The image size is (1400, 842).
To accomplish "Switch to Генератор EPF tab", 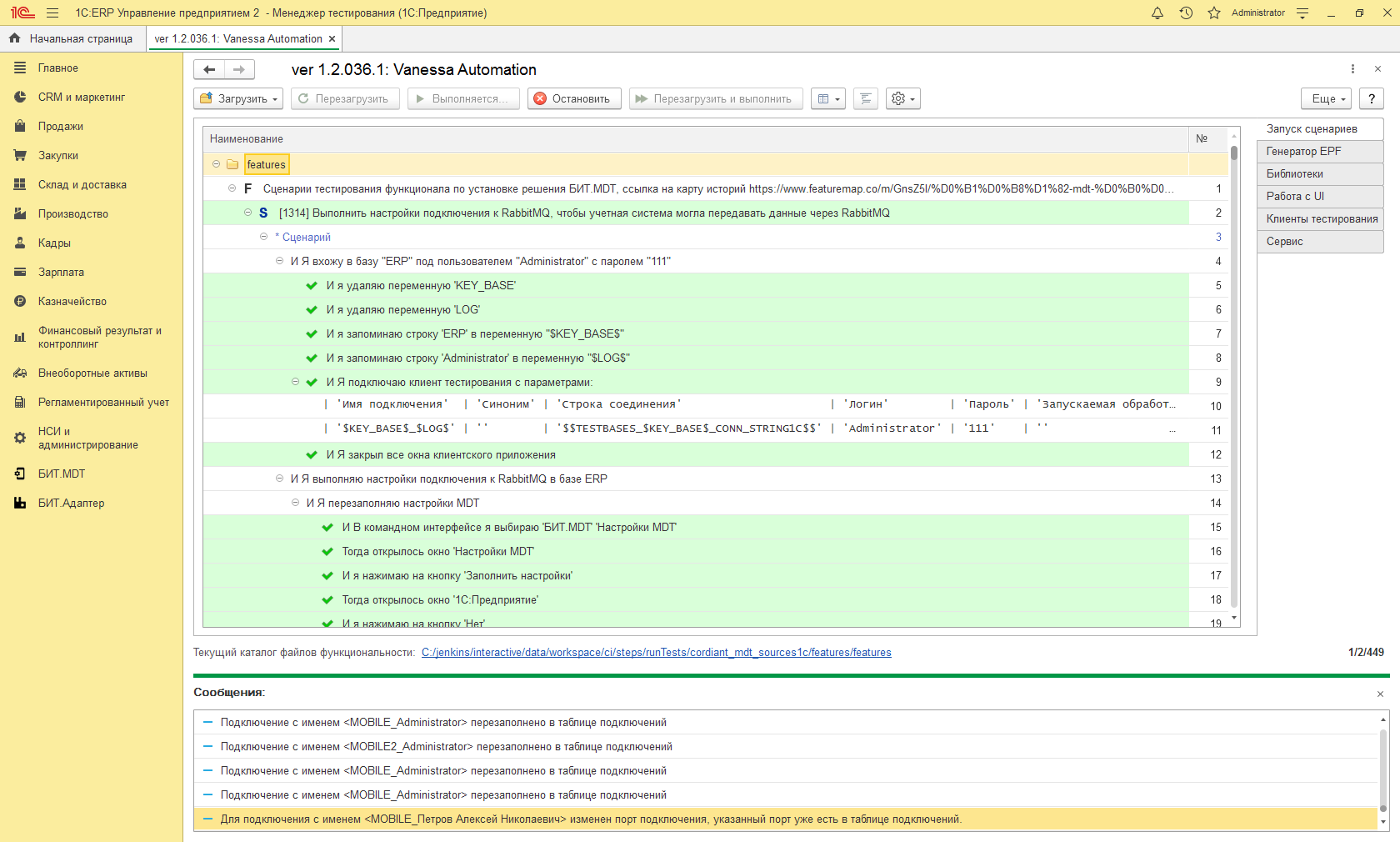I will point(1320,152).
